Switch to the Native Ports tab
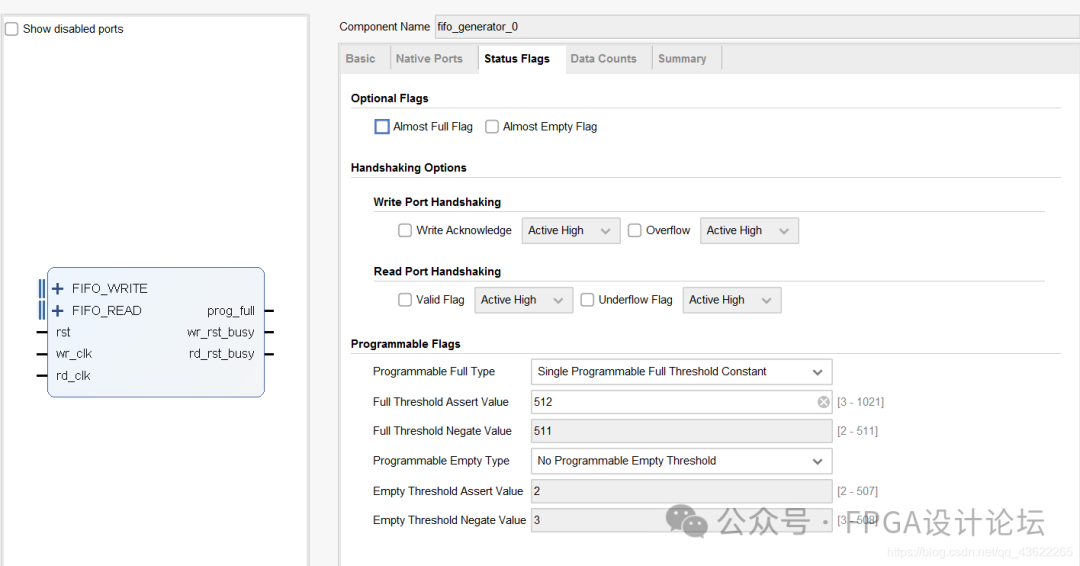This screenshot has height=566, width=1080. (x=429, y=59)
